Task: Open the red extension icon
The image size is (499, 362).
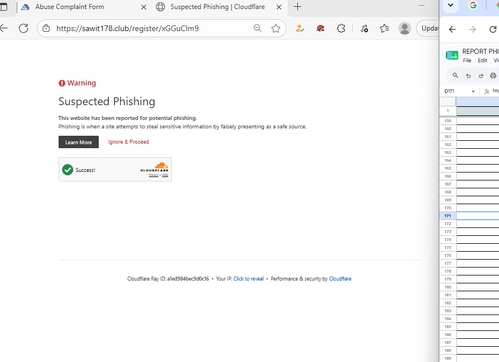Action: pos(321,29)
